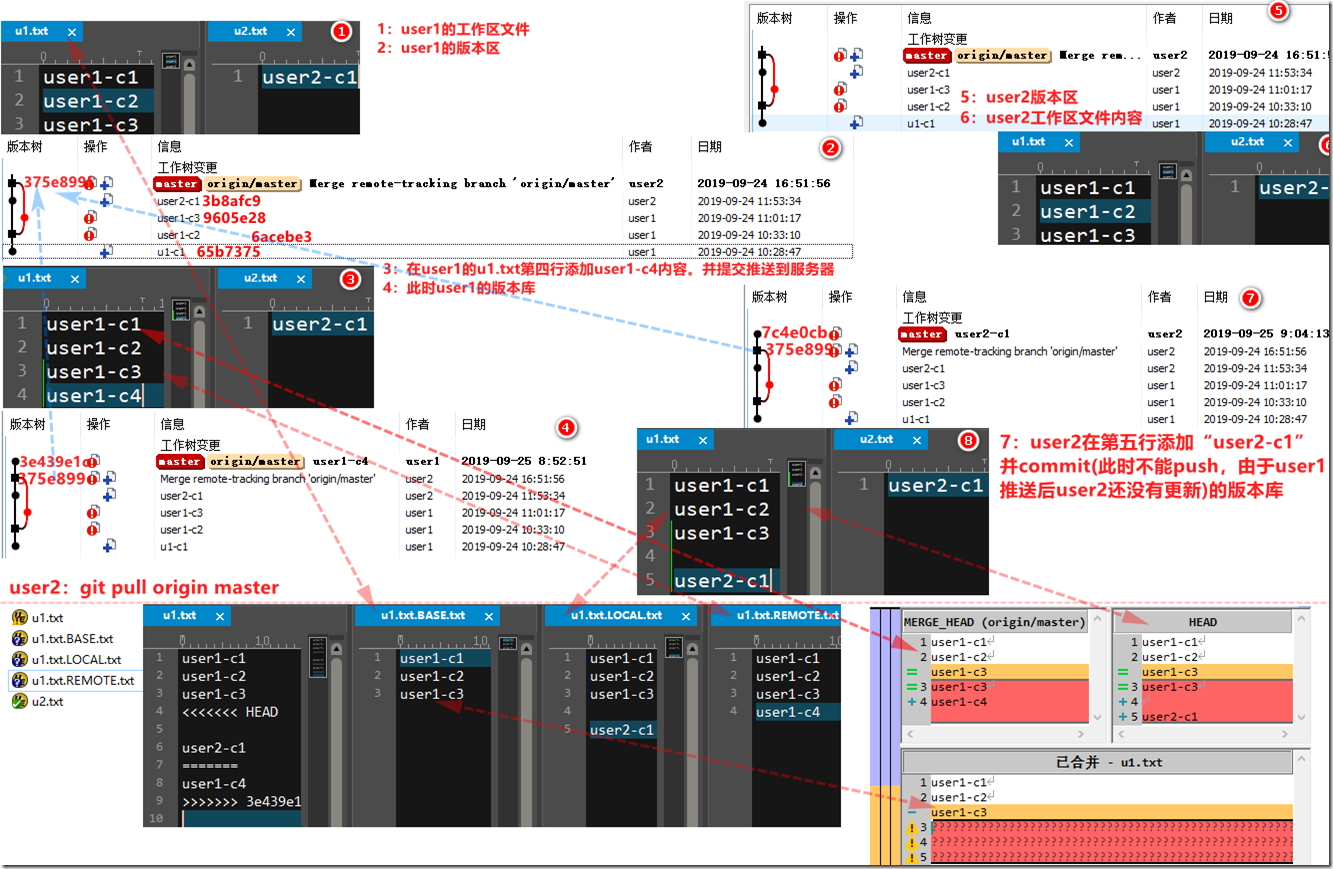Click scroll-up arrow of the merged result pane
1333x869 pixels.
click(1301, 757)
